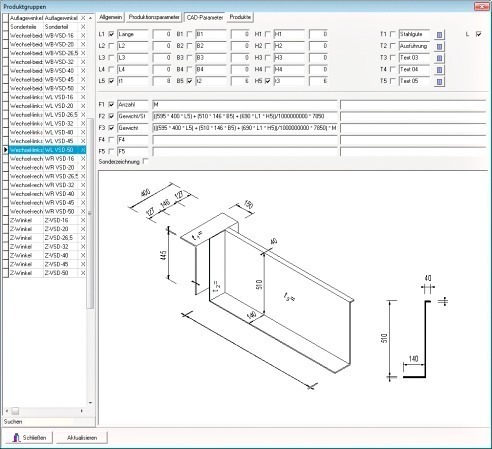Click the L1 name field Länge
Viewport: 492px width, 449px height.
click(x=132, y=34)
